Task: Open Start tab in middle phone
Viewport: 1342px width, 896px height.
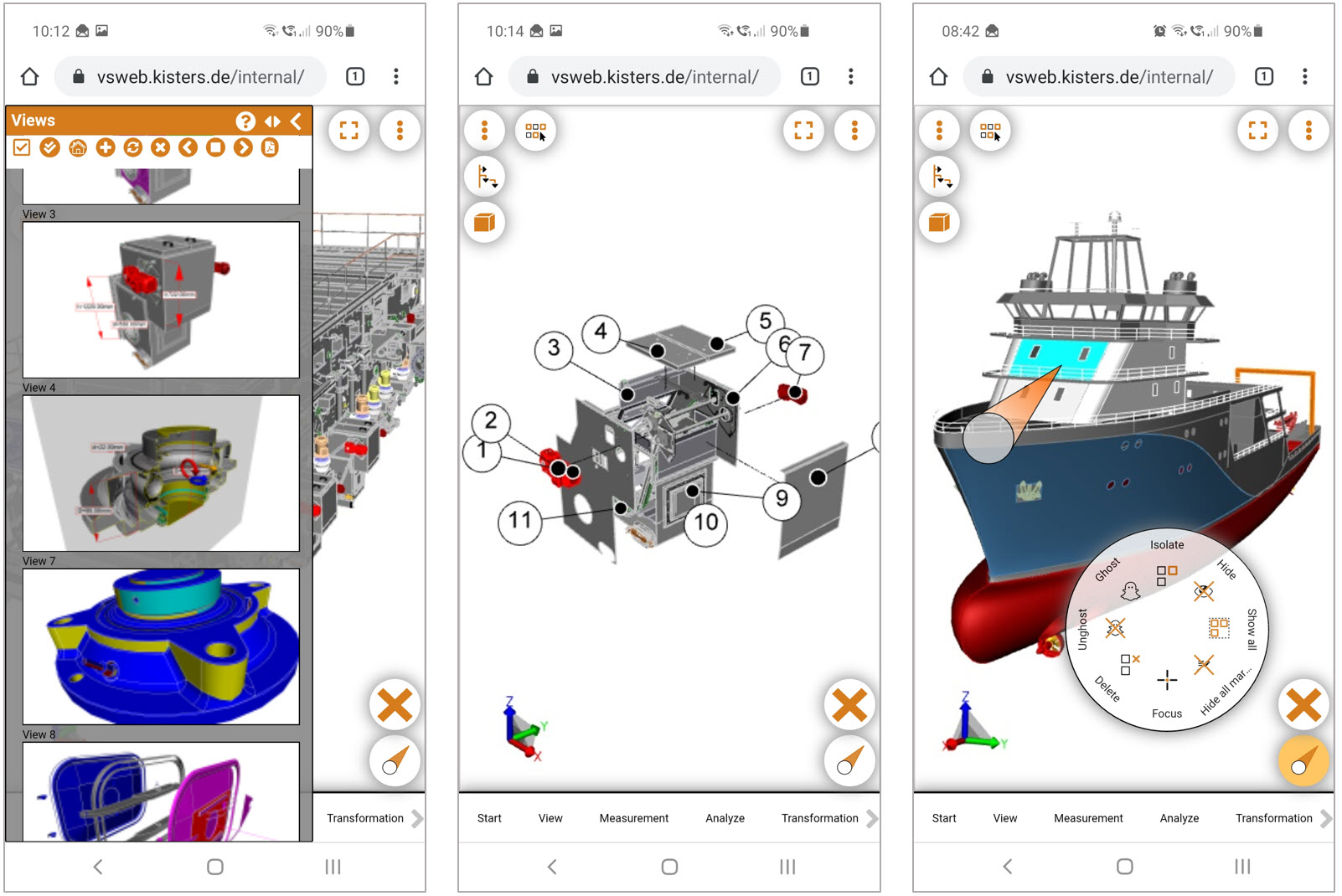Action: click(489, 818)
